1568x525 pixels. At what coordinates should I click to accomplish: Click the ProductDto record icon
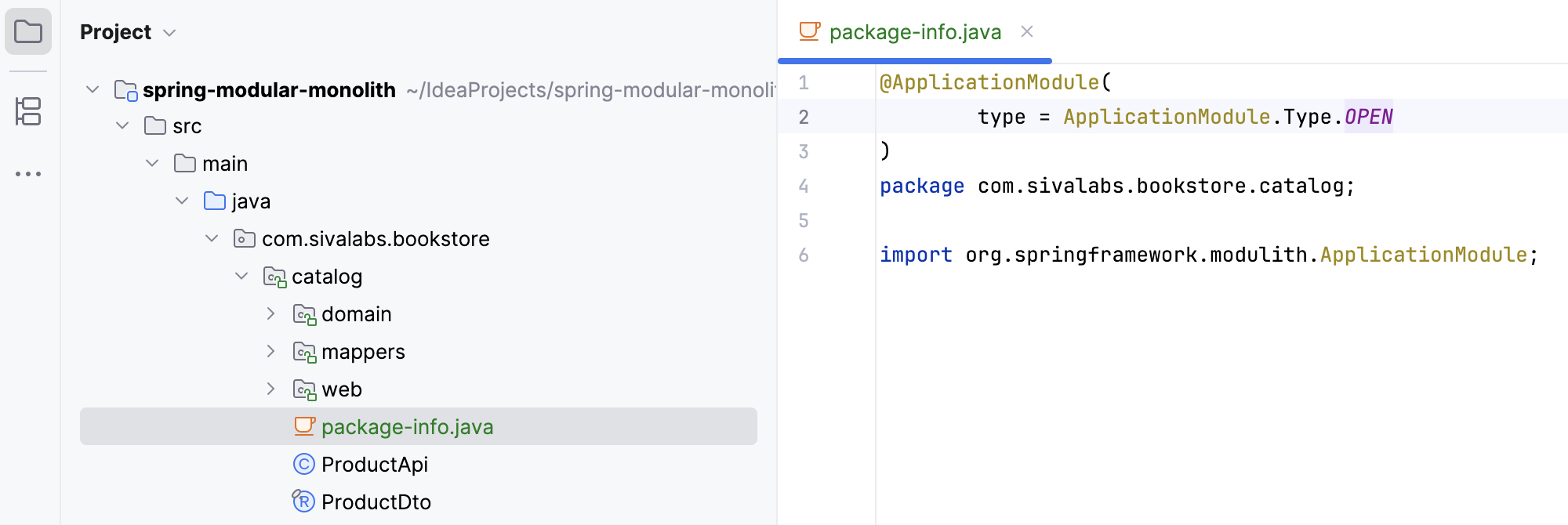point(303,501)
